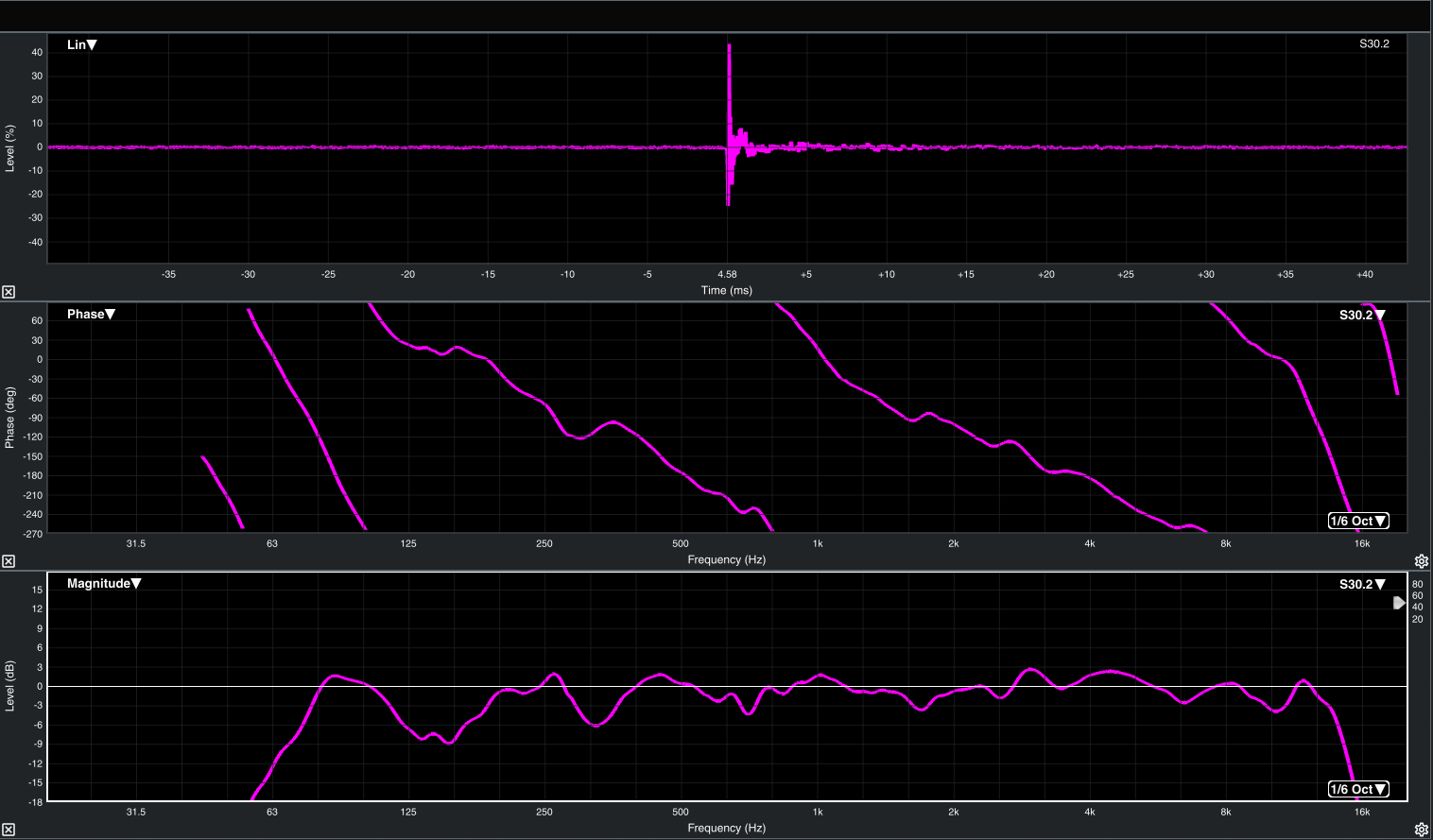Click the gray arrow marker beside the 80-20 scale
The height and width of the screenshot is (840, 1433).
pyautogui.click(x=1399, y=603)
